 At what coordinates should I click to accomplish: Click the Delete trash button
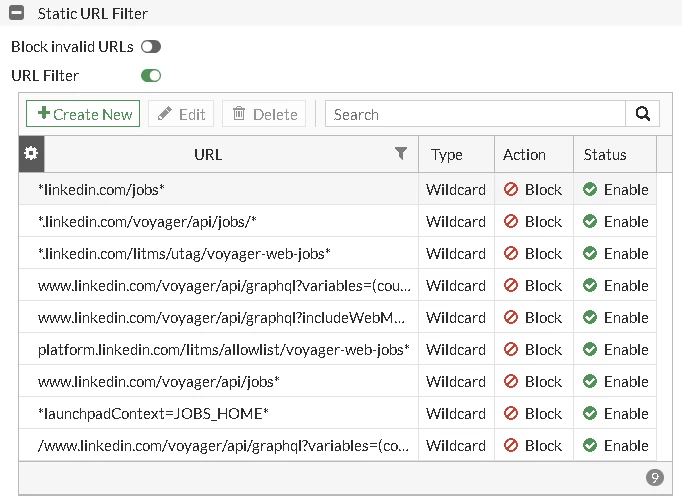(264, 114)
